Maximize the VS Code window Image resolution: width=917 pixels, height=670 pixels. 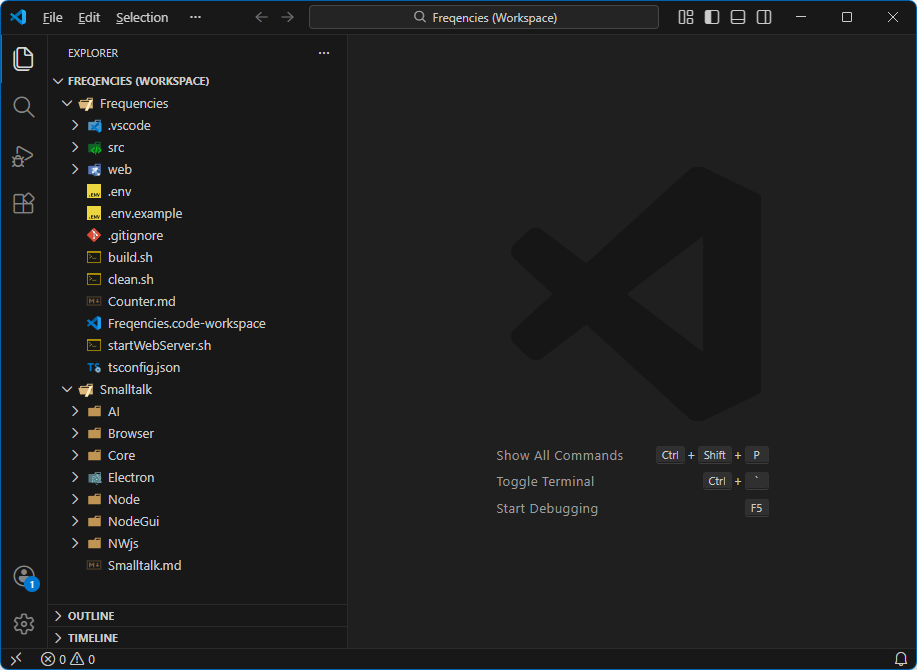click(846, 17)
